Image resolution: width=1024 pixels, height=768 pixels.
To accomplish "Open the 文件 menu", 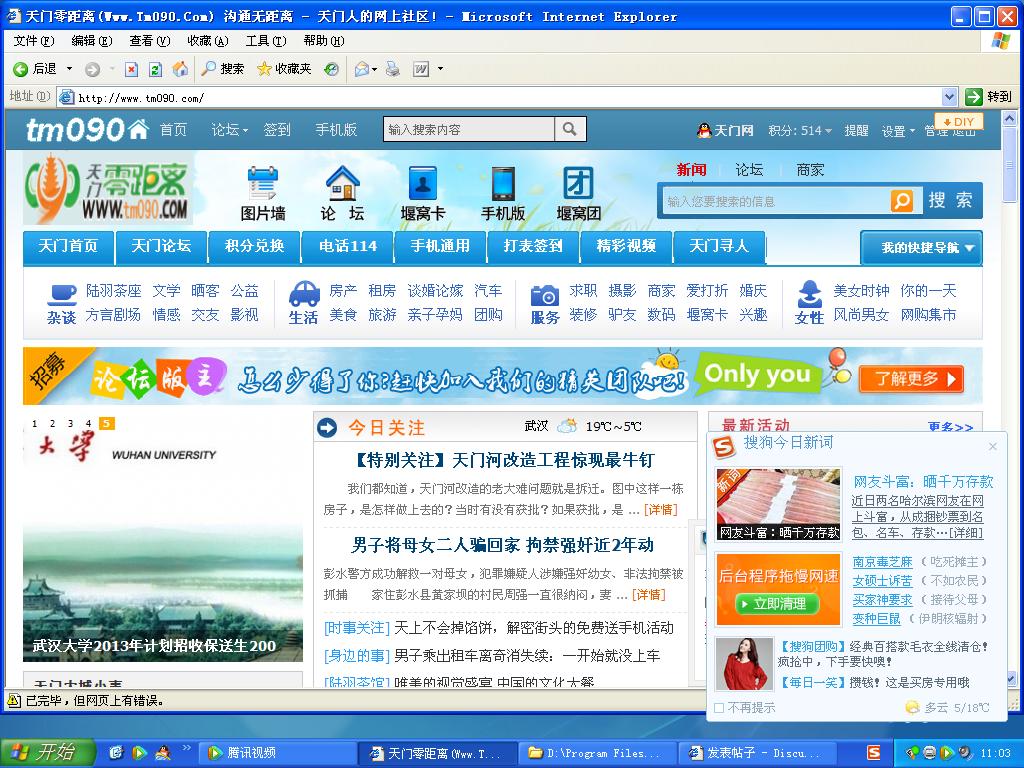I will tap(34, 40).
